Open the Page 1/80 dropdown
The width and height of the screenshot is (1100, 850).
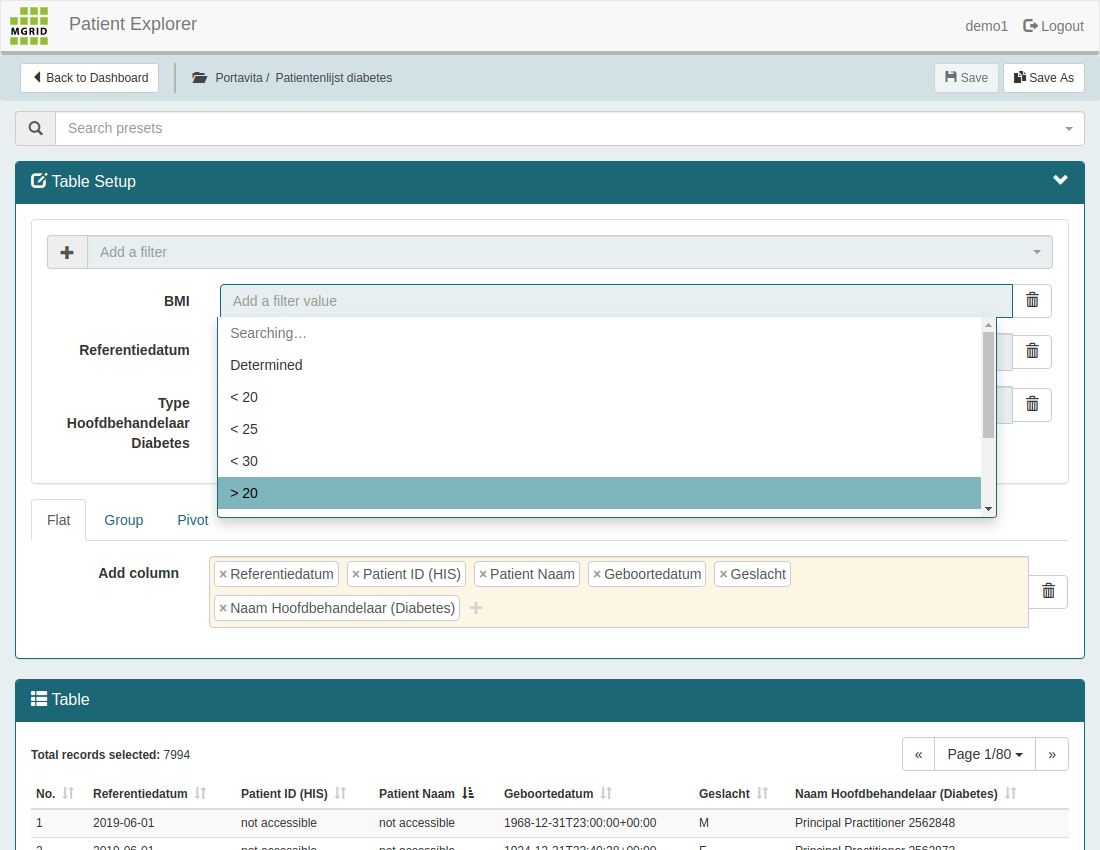click(985, 755)
